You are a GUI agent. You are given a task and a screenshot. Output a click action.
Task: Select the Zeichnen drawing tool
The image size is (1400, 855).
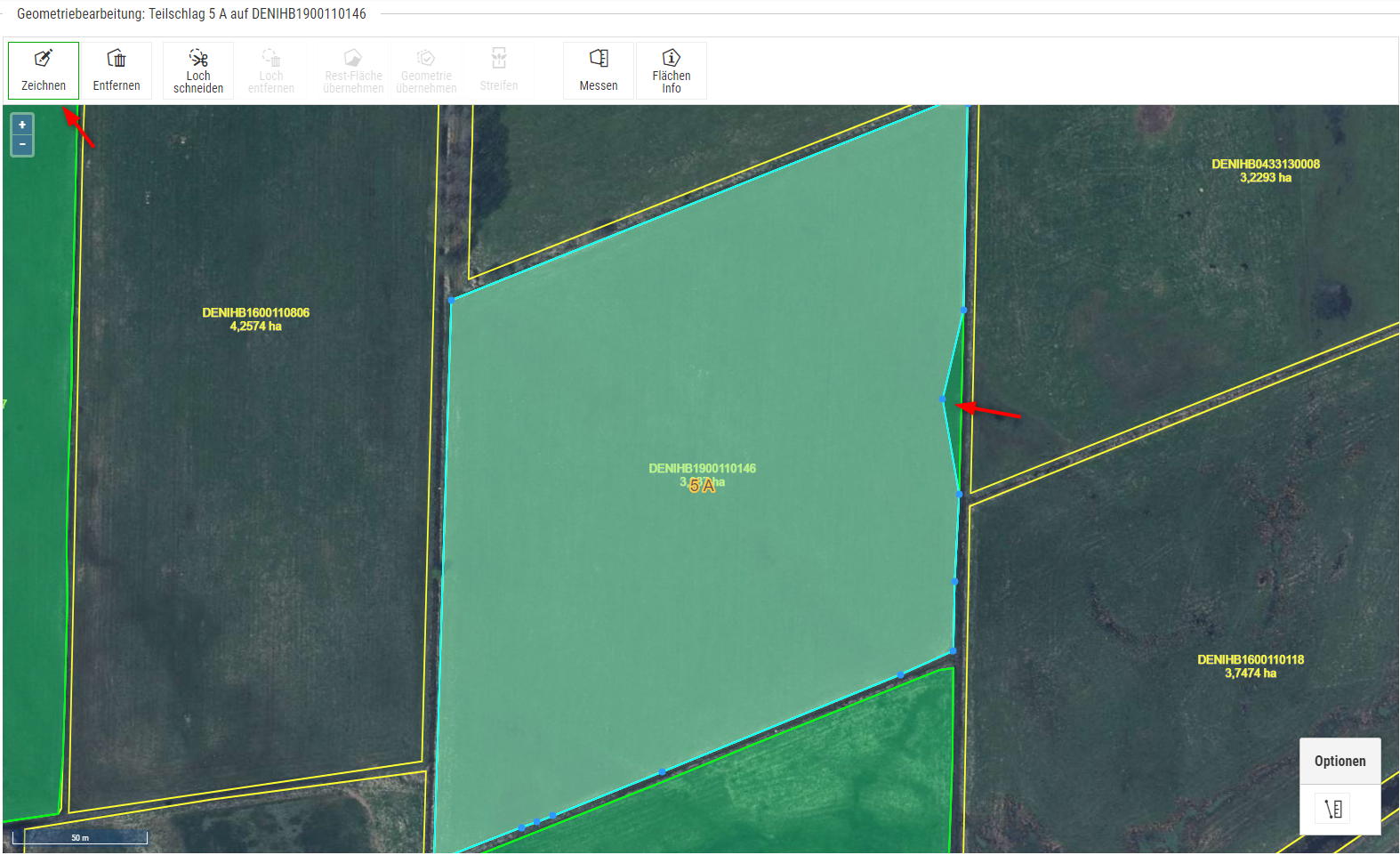[44, 70]
